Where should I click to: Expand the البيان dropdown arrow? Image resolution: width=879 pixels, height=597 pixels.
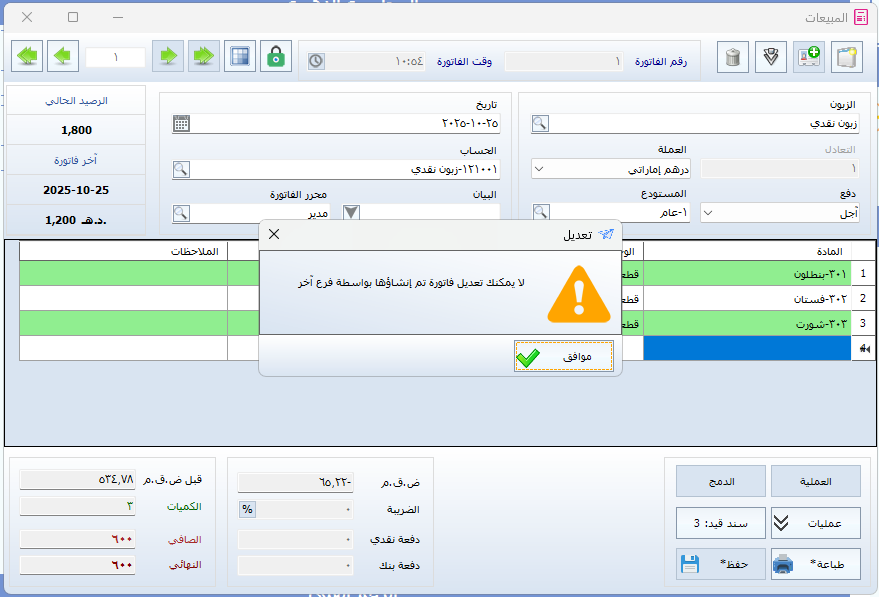click(x=351, y=213)
